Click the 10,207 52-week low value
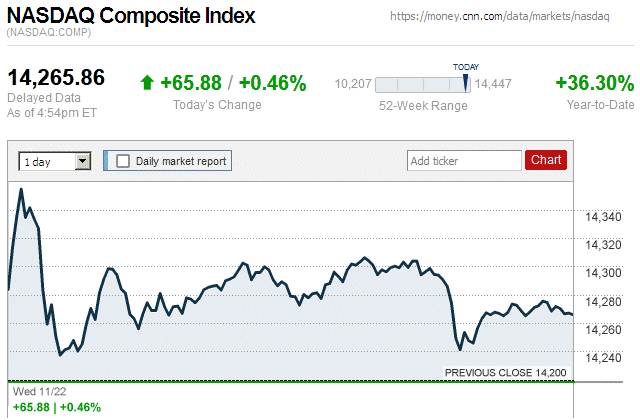The height and width of the screenshot is (420, 640). 352,85
